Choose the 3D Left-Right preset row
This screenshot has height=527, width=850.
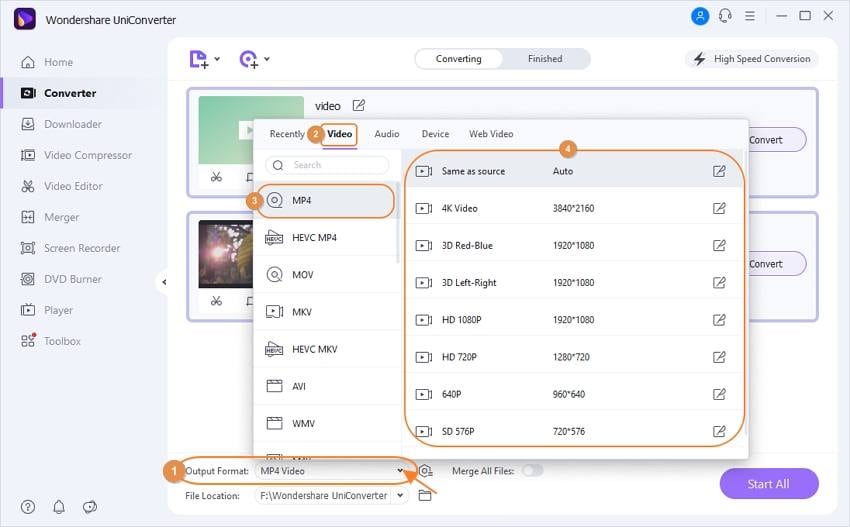574,282
